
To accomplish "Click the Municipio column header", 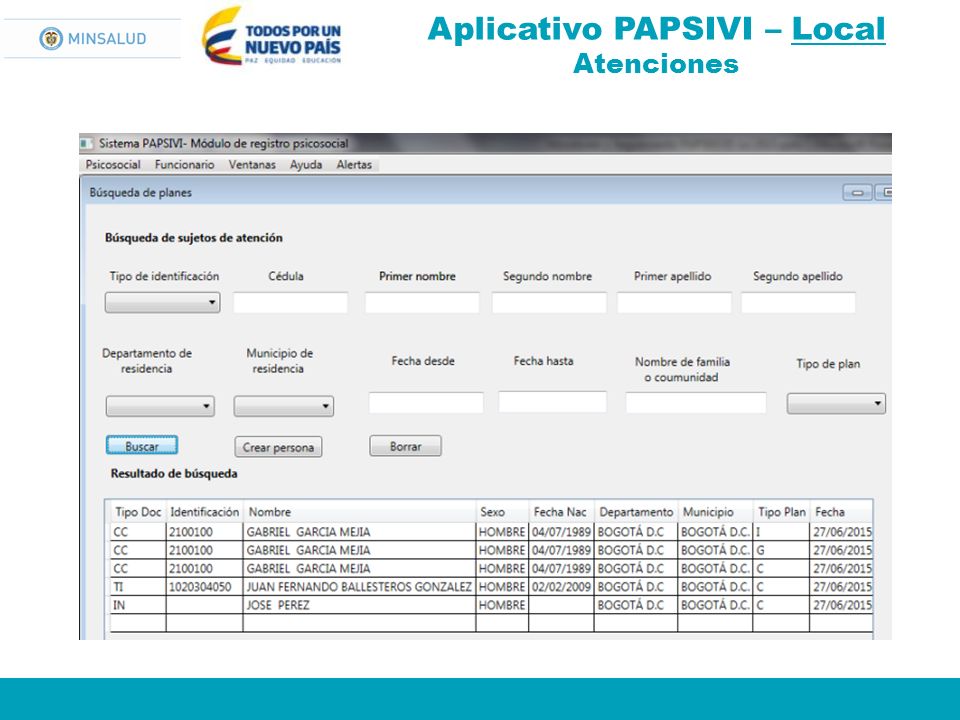I will pyautogui.click(x=715, y=512).
